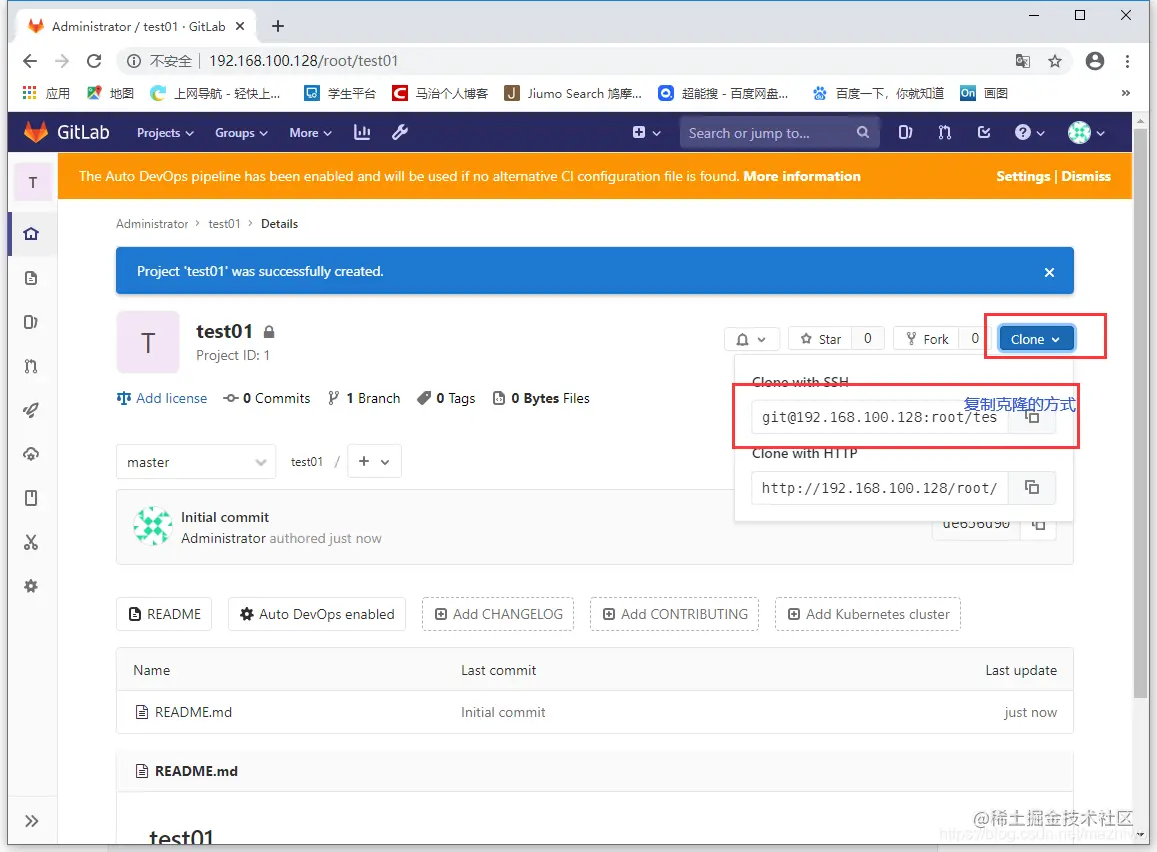Open project Settings gear in sidebar
Viewport: 1157px width, 852px height.
point(31,586)
